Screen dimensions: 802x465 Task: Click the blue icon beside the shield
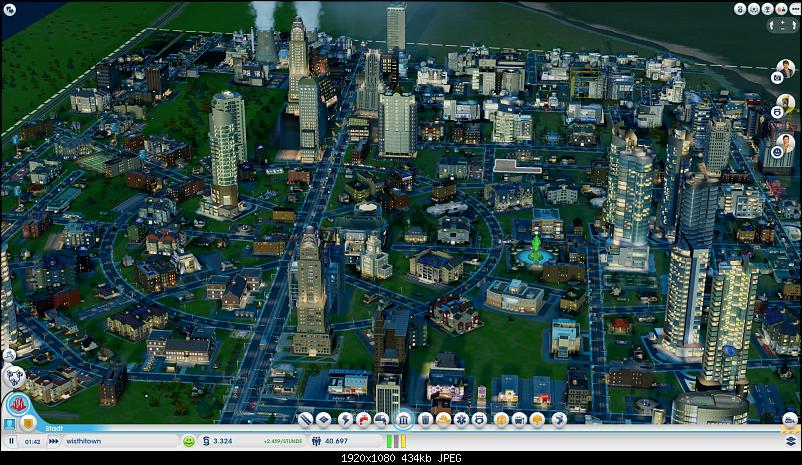pos(10,424)
